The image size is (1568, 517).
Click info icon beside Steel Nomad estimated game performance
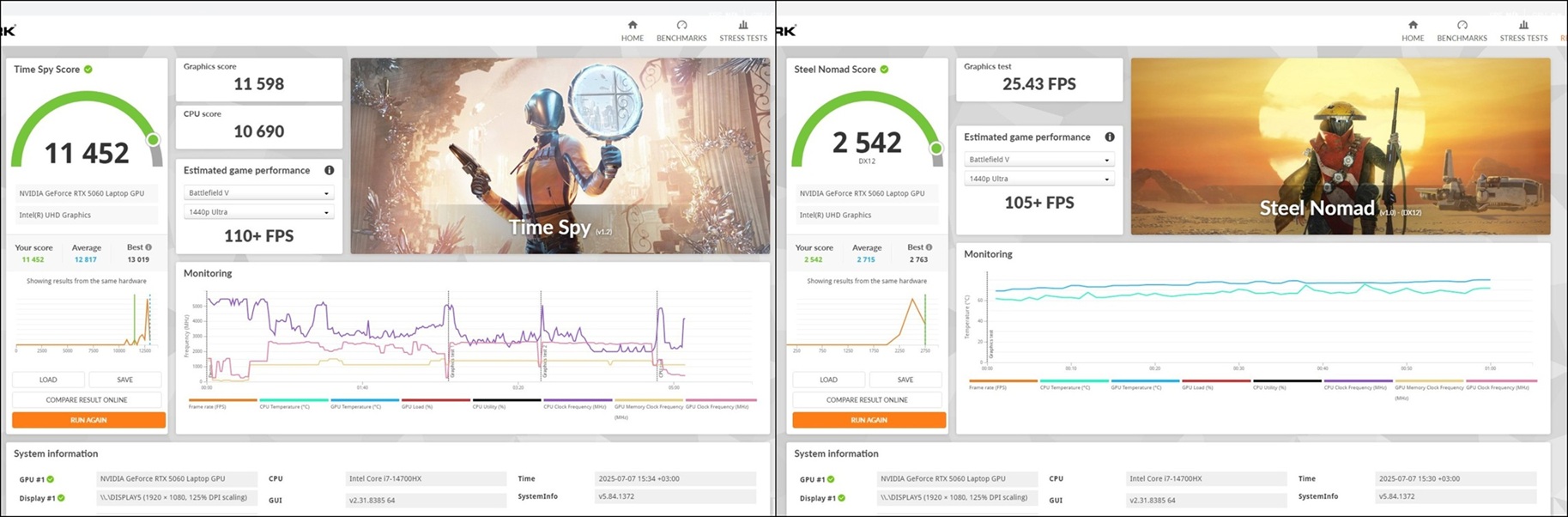click(x=1110, y=137)
